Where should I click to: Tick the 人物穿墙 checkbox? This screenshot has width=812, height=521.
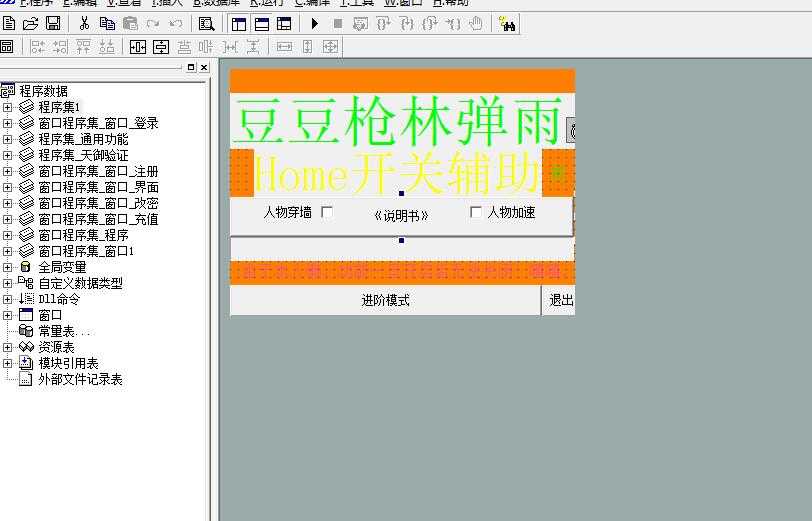point(327,212)
